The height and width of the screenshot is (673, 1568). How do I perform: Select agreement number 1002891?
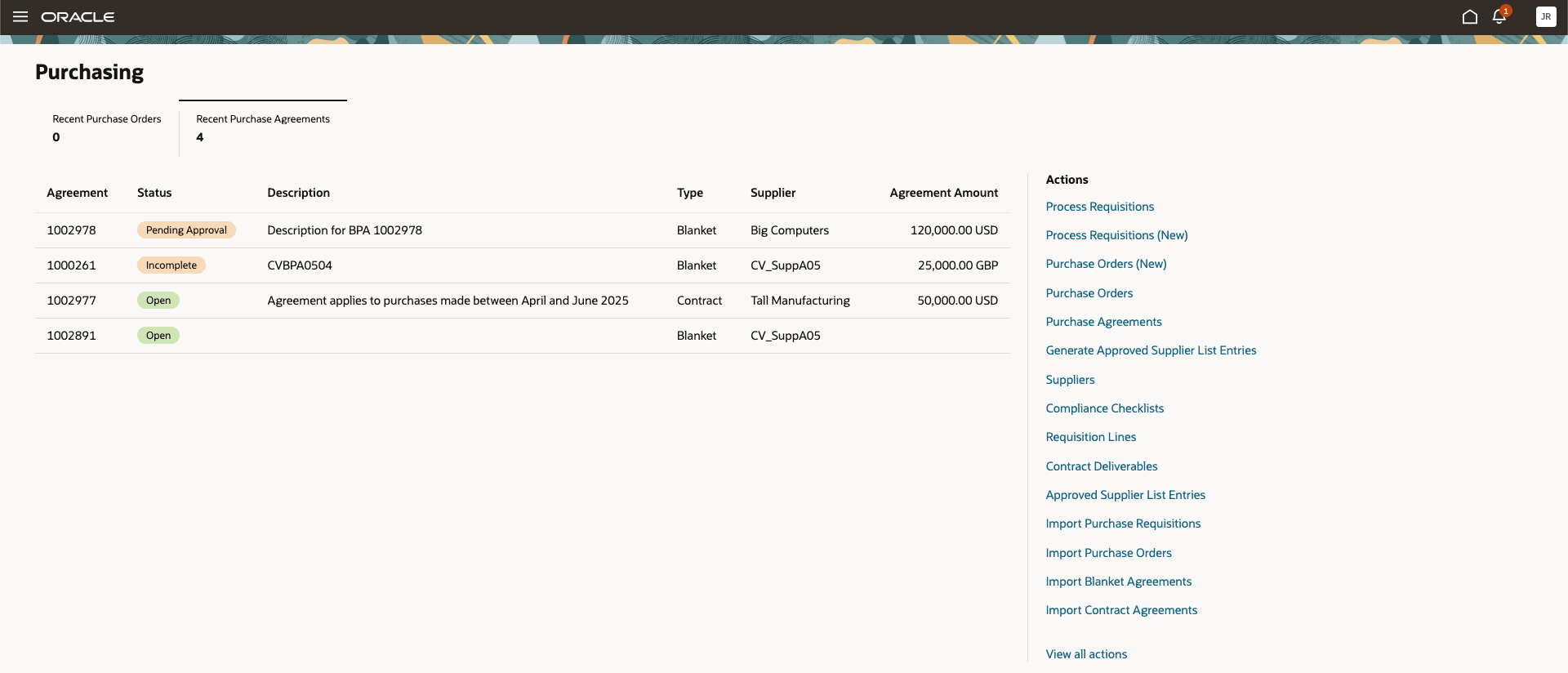click(x=71, y=336)
